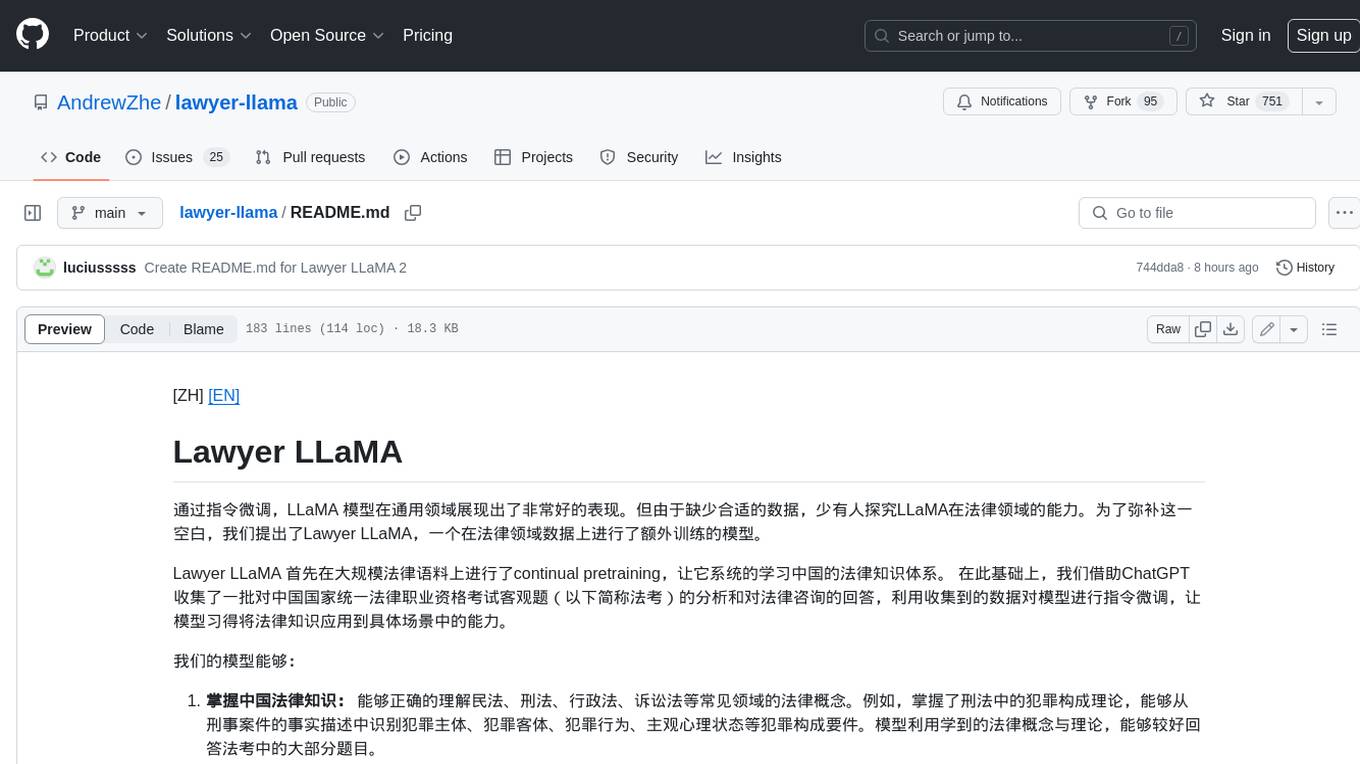Switch to Code view mode
The image size is (1360, 764).
137,329
